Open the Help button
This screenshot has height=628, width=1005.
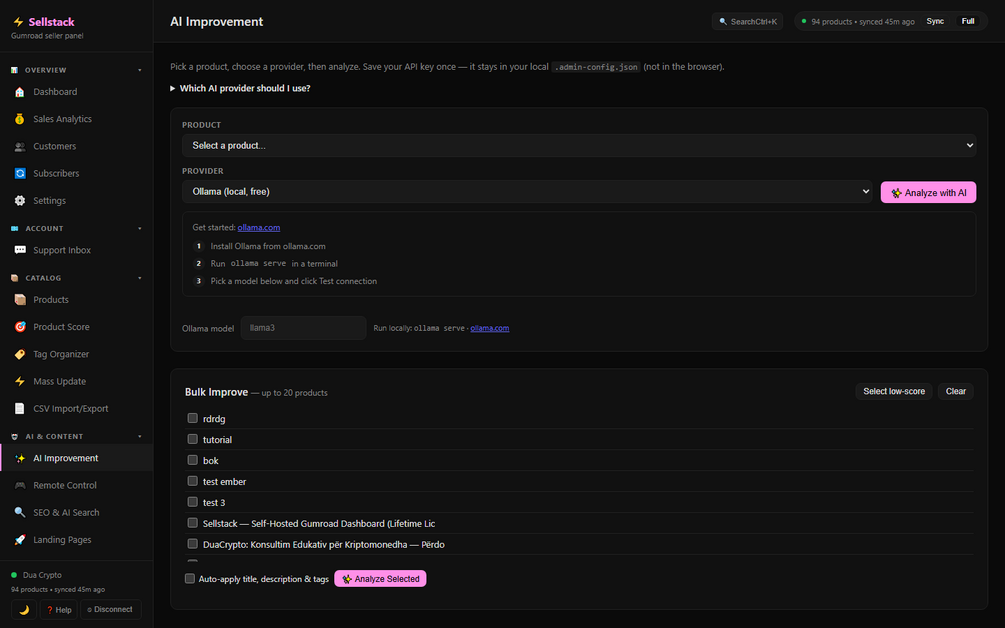click(58, 610)
